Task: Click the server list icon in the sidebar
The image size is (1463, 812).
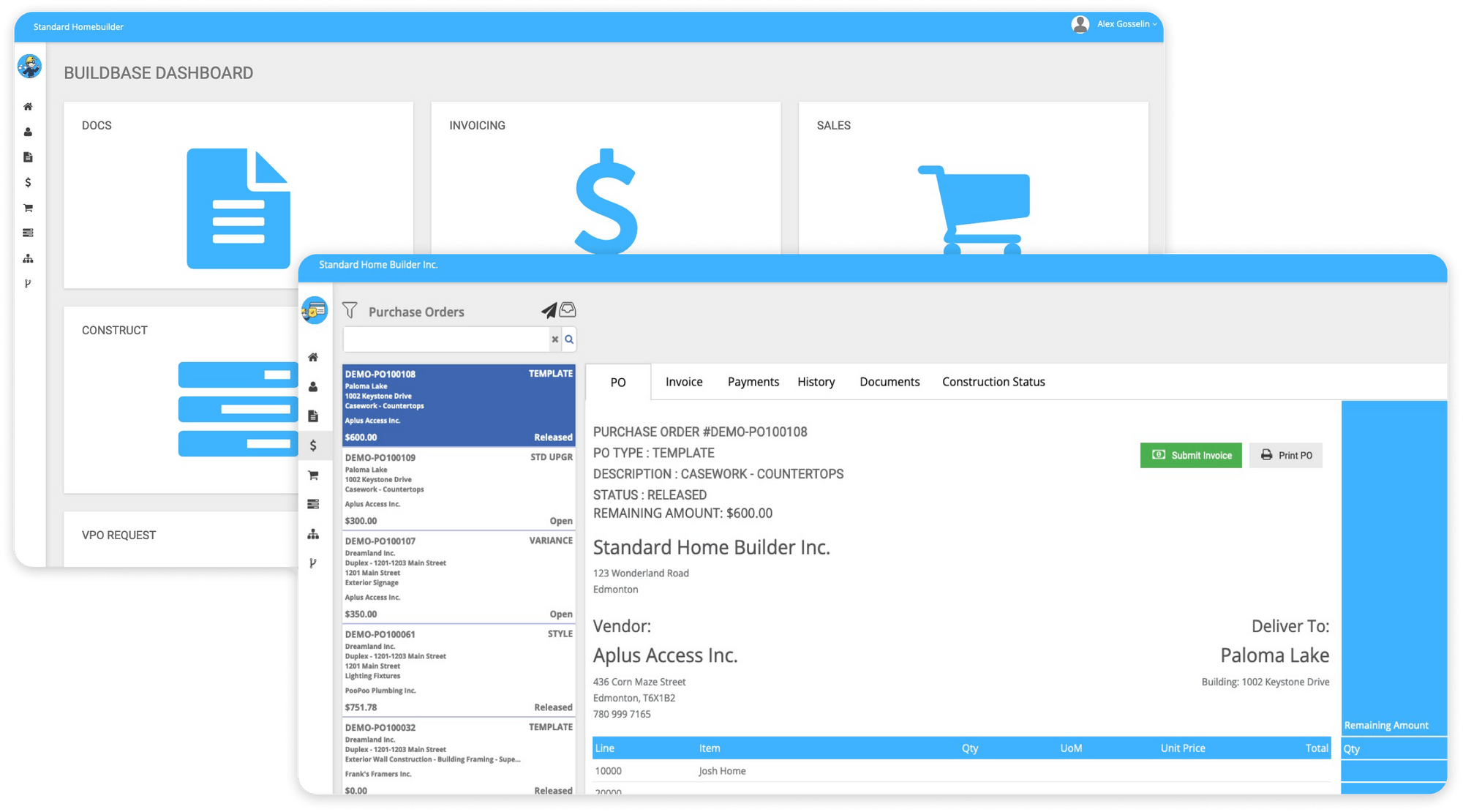Action: [314, 504]
